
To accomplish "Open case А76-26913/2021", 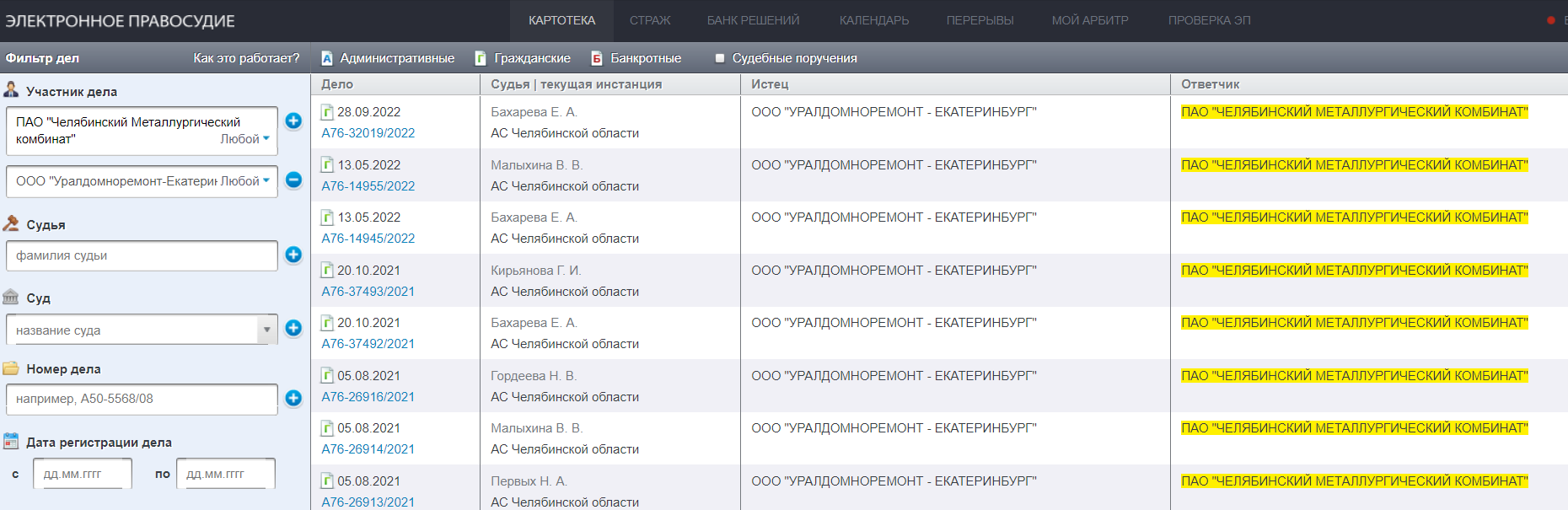I will (368, 502).
